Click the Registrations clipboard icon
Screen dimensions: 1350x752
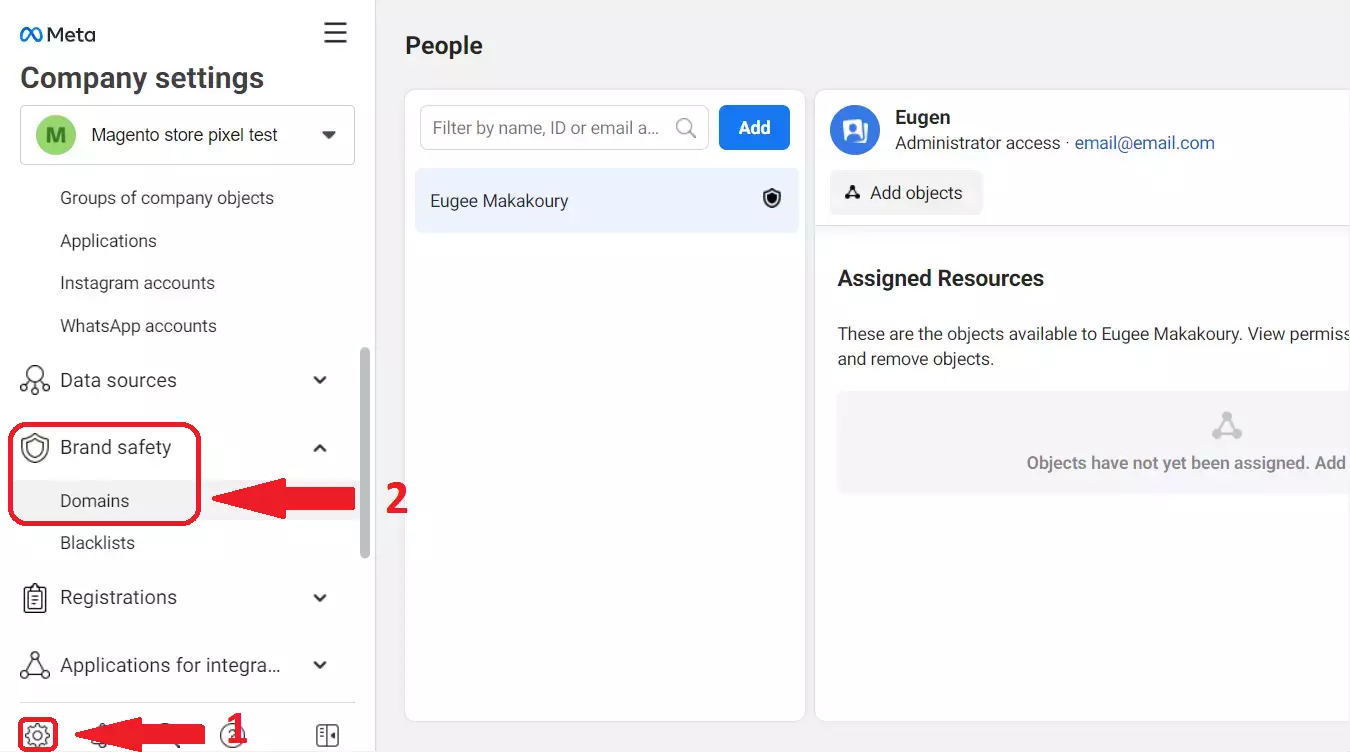point(35,598)
